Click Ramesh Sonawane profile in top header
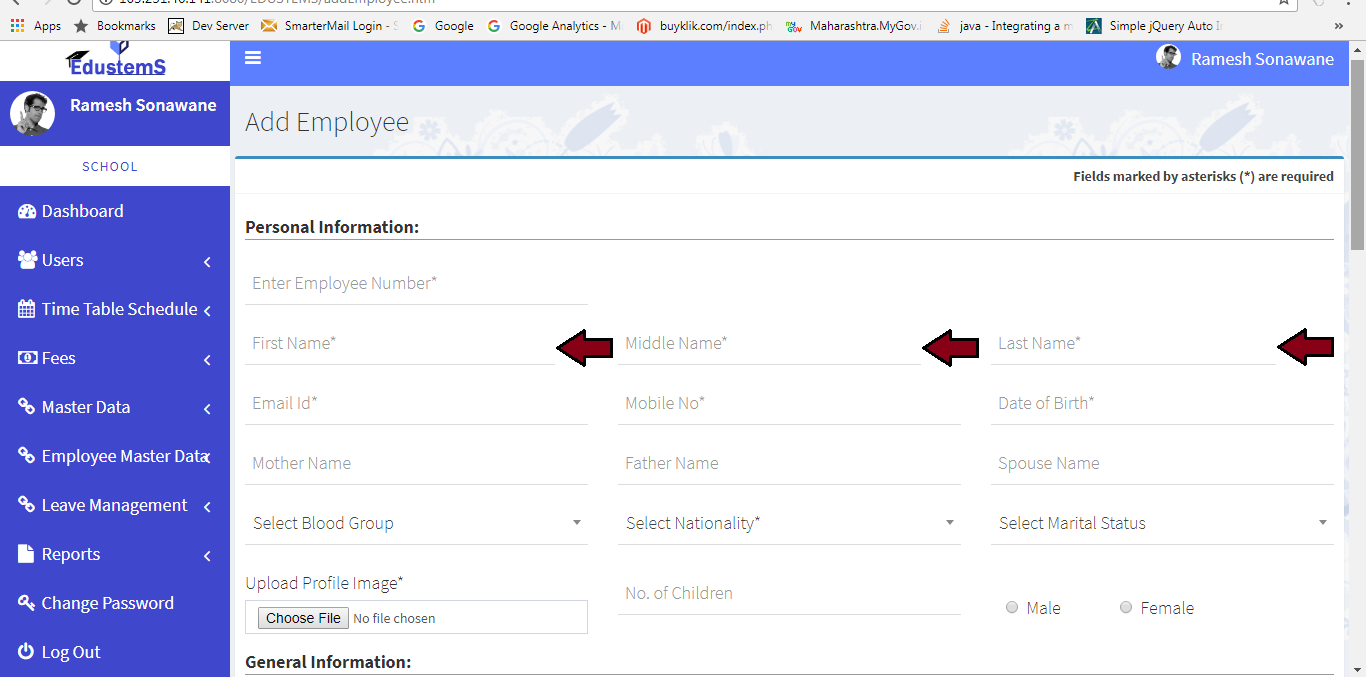 pyautogui.click(x=1245, y=59)
